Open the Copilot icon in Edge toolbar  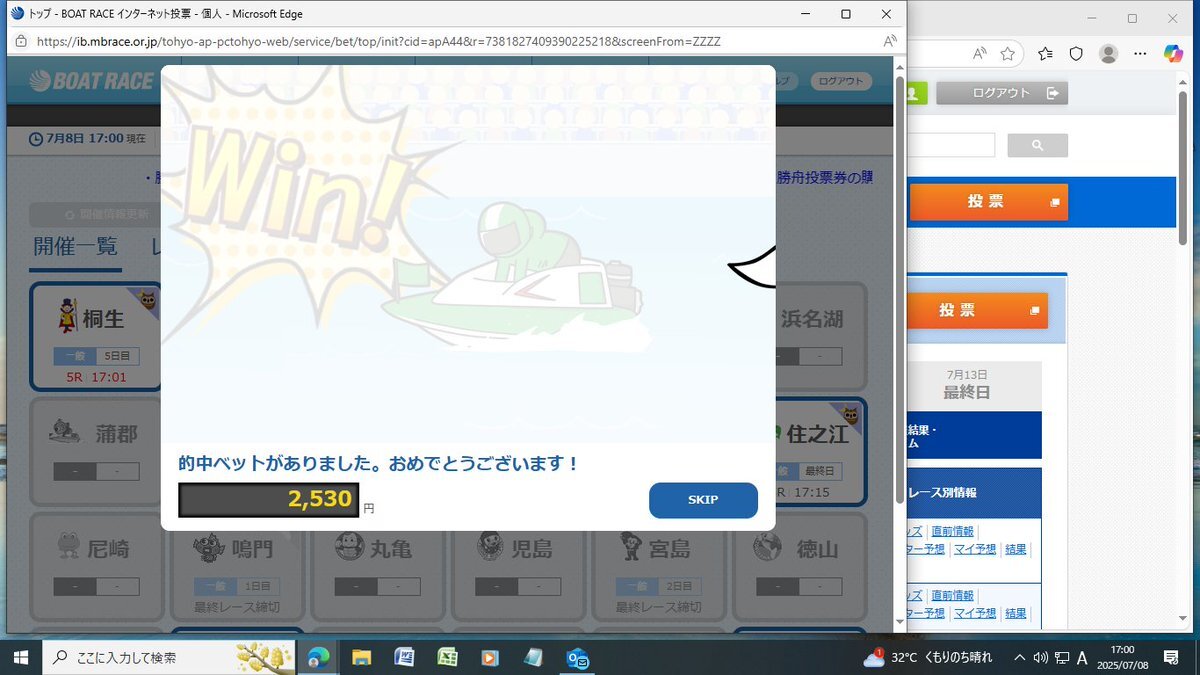click(x=1173, y=53)
